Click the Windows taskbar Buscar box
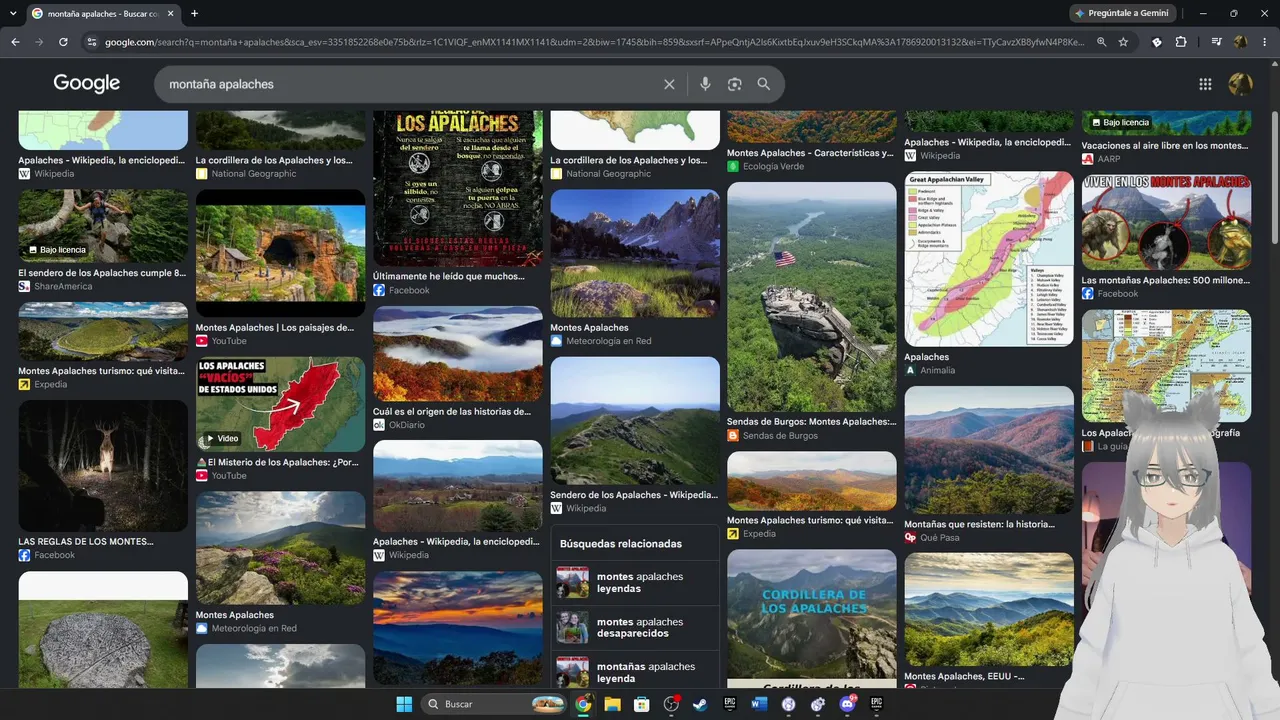The width and height of the screenshot is (1280, 720). [495, 704]
